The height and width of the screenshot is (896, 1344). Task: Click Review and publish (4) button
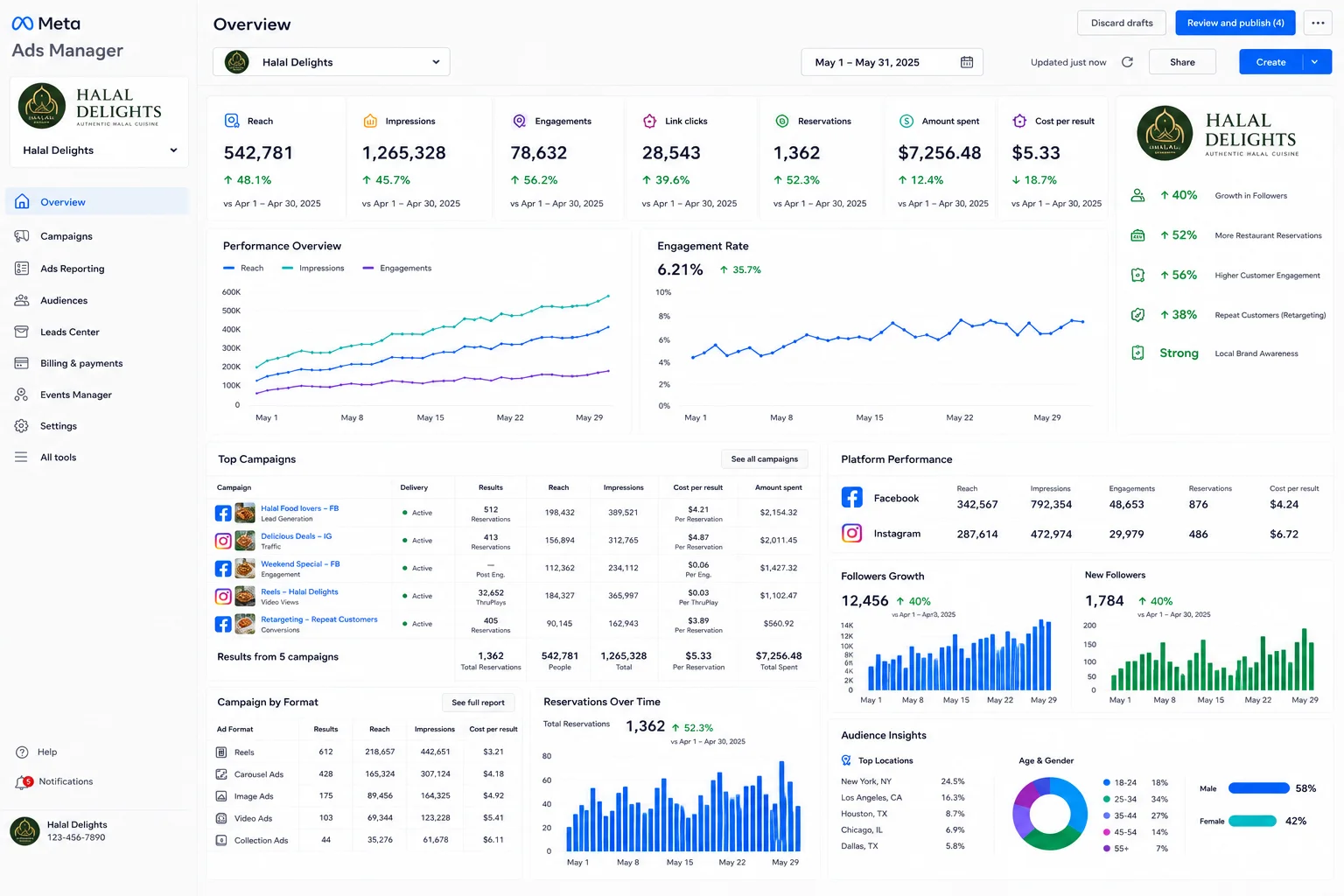[x=1235, y=23]
